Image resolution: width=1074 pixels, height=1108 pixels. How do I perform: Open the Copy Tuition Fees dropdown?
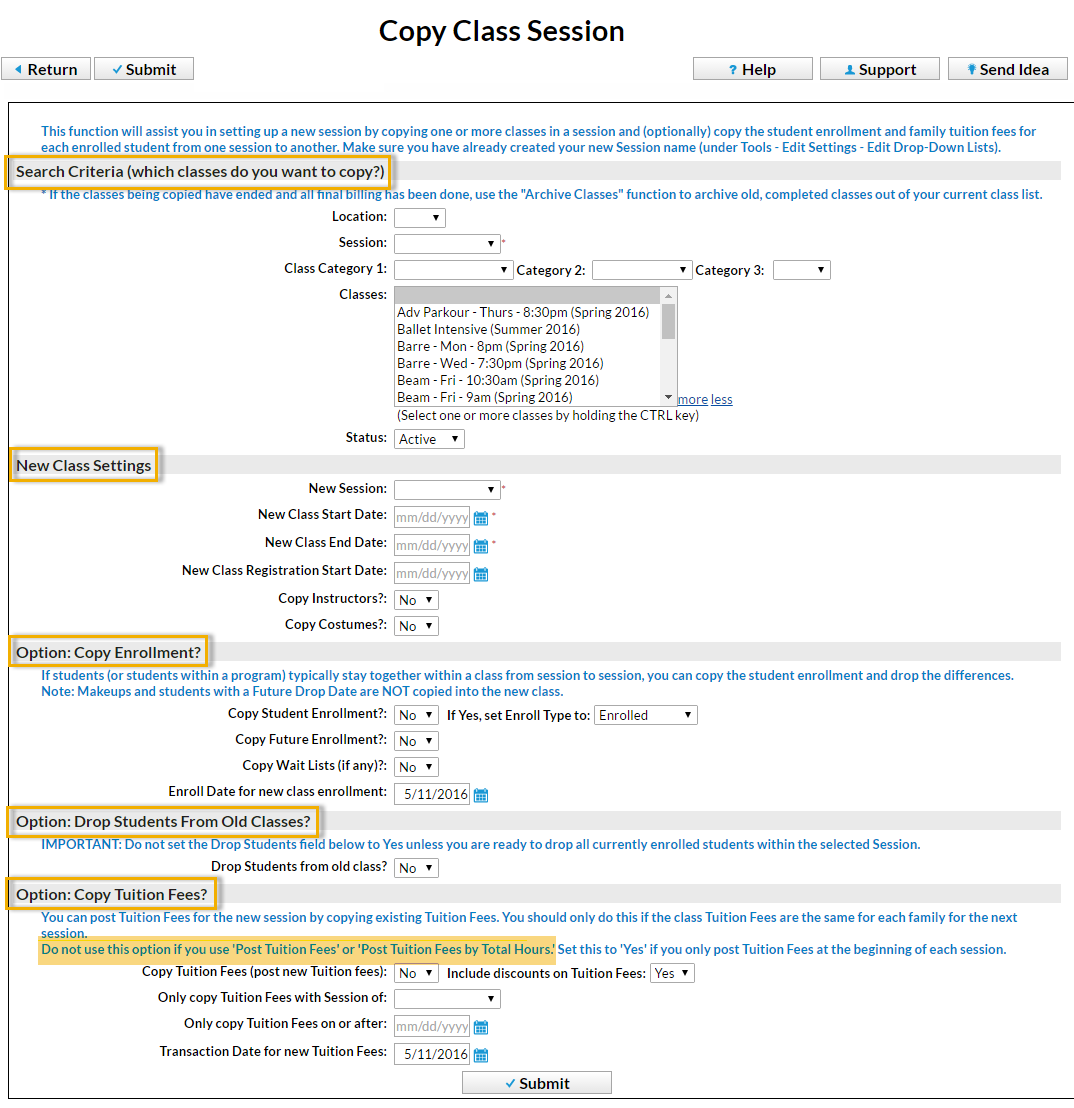click(x=416, y=973)
